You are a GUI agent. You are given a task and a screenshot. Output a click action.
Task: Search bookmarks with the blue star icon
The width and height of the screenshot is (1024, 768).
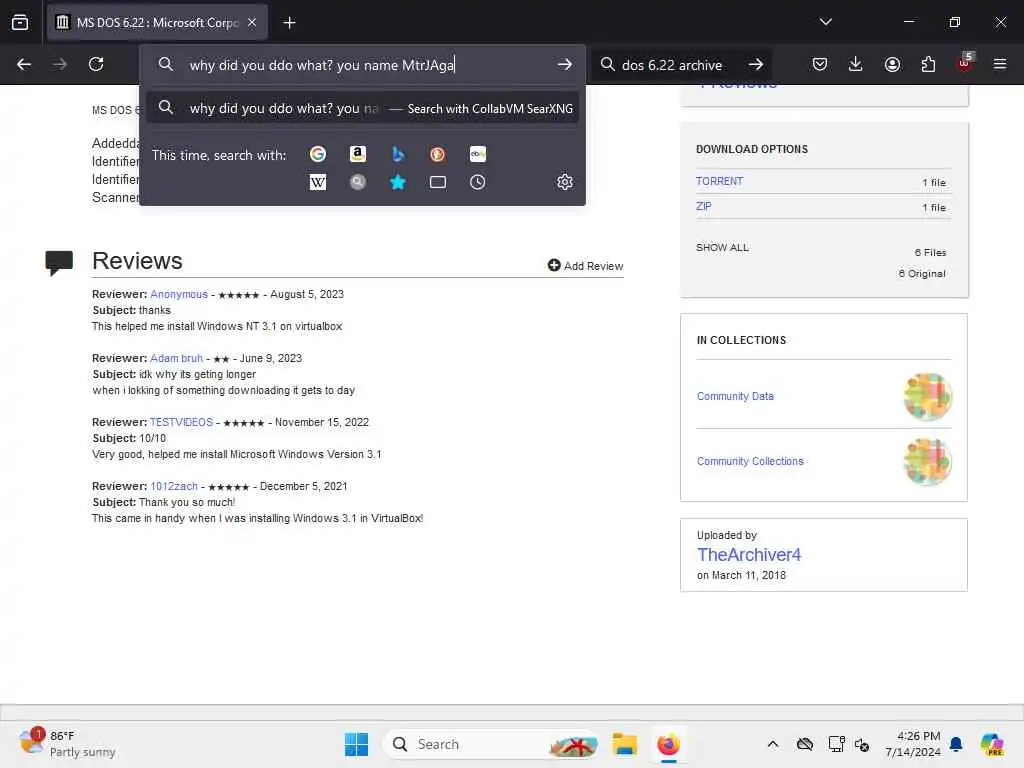tap(398, 182)
